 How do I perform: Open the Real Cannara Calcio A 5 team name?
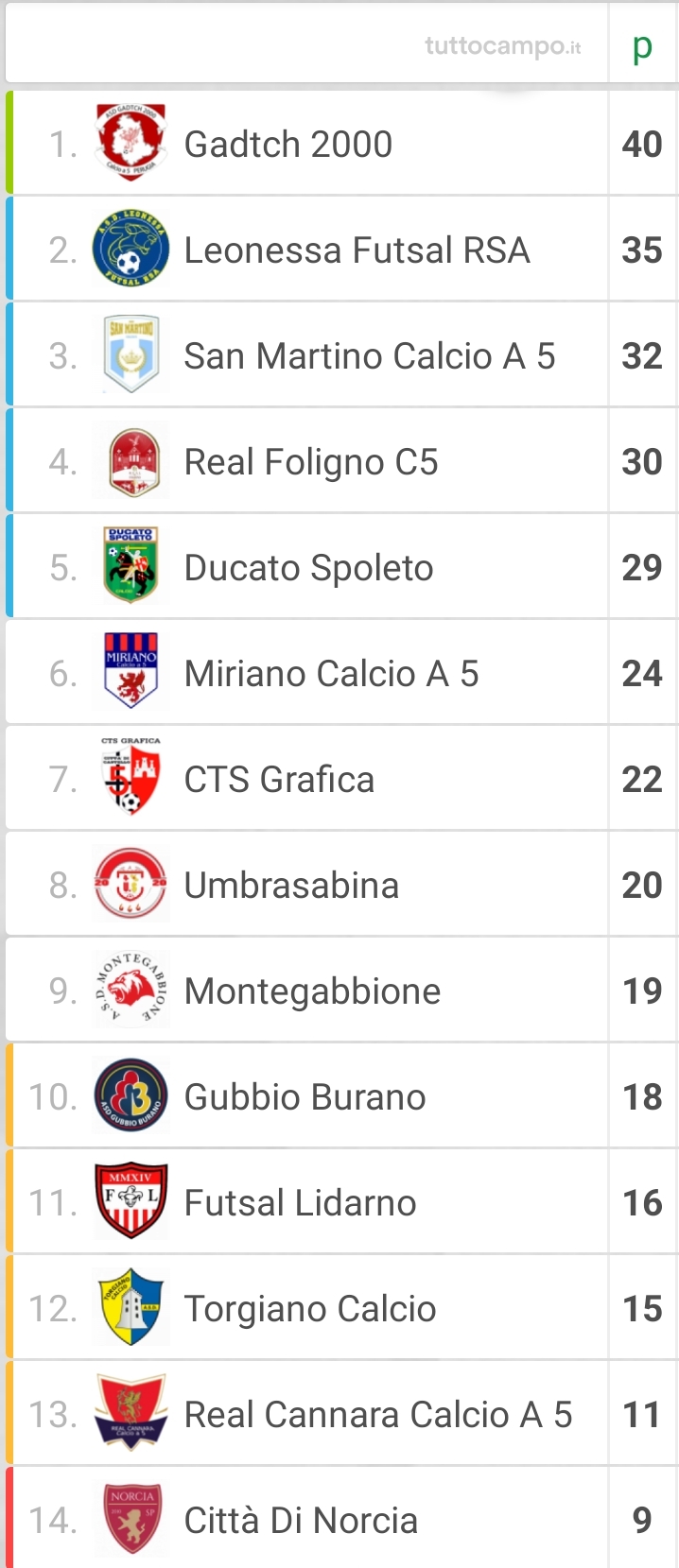click(378, 1415)
